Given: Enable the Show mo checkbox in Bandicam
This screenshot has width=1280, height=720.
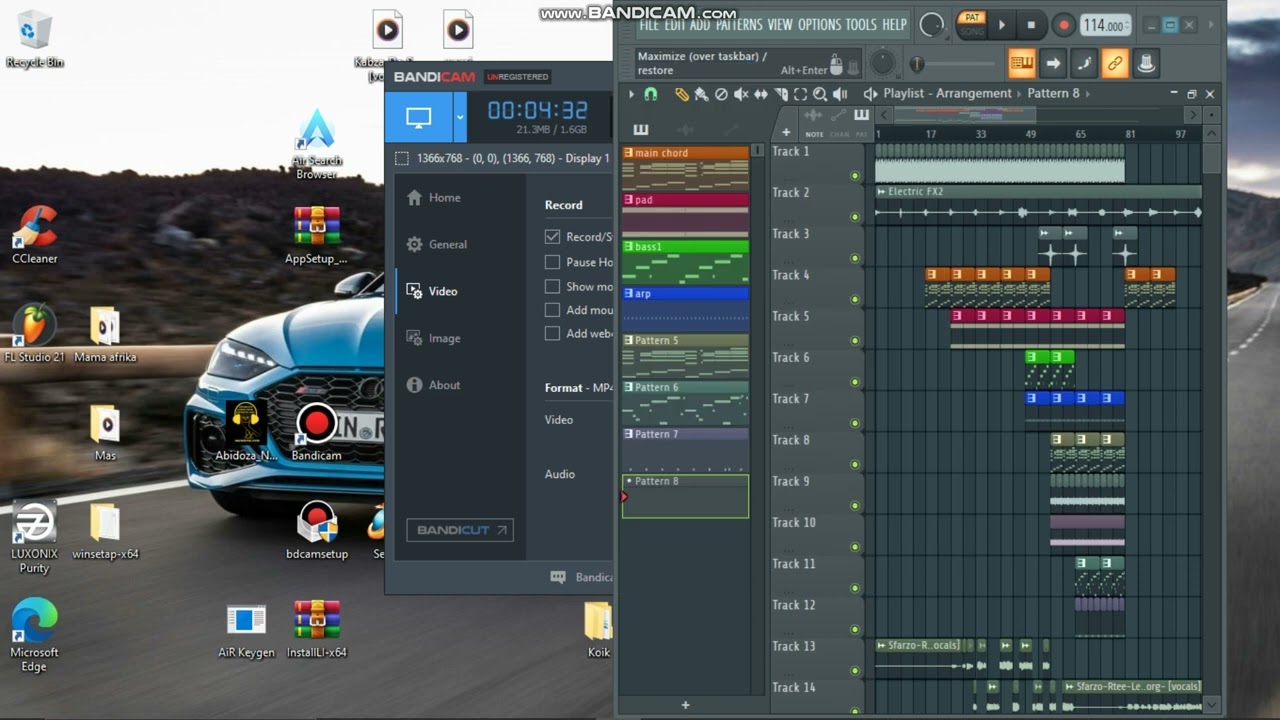Looking at the screenshot, I should (x=552, y=286).
